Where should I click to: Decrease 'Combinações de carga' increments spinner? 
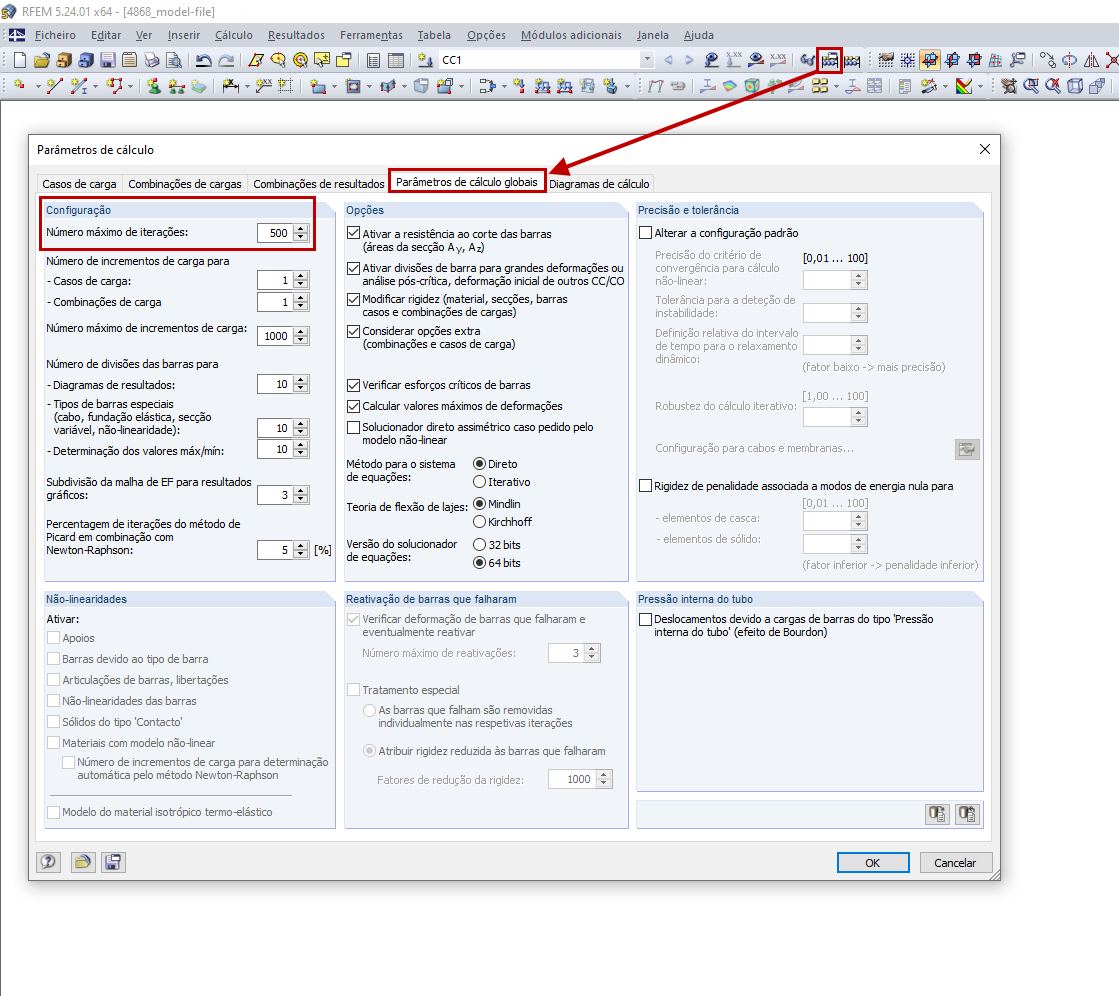[x=301, y=306]
